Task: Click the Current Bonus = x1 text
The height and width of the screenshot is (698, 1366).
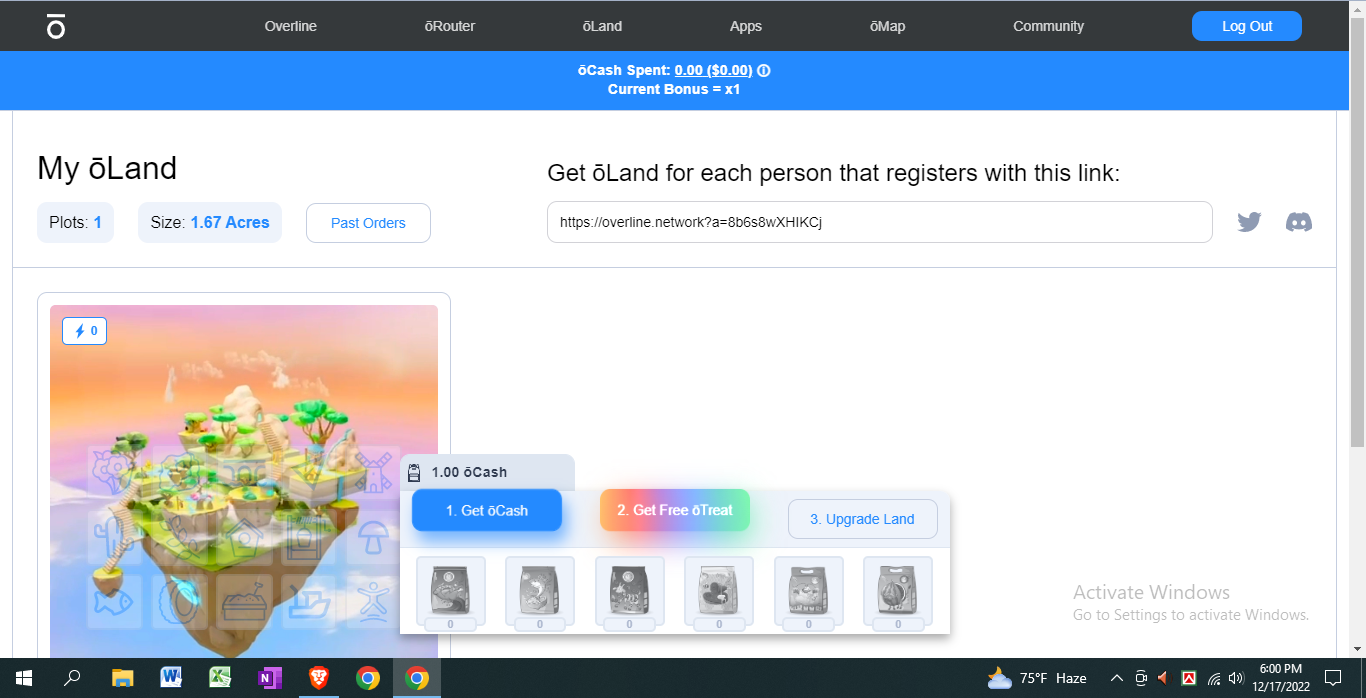Action: tap(674, 89)
